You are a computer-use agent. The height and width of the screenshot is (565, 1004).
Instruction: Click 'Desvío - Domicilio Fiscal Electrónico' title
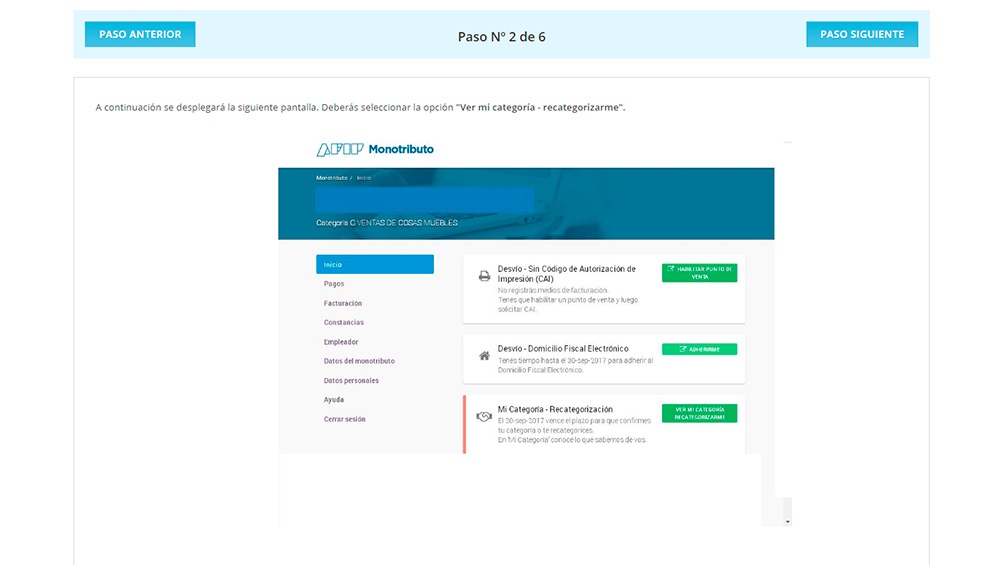[x=563, y=348]
